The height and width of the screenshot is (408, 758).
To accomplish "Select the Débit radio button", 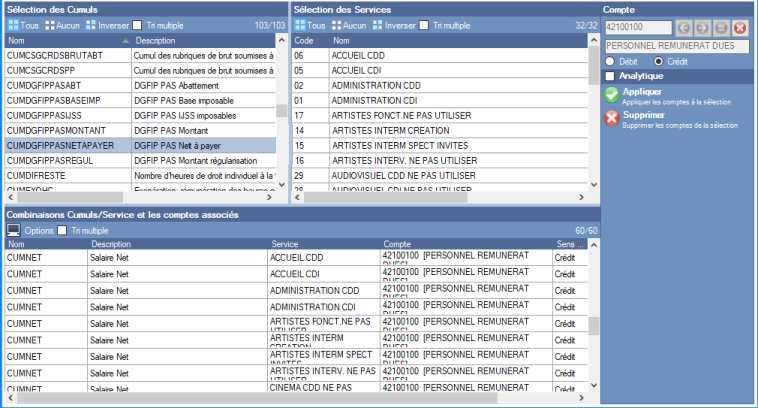I will 613,61.
